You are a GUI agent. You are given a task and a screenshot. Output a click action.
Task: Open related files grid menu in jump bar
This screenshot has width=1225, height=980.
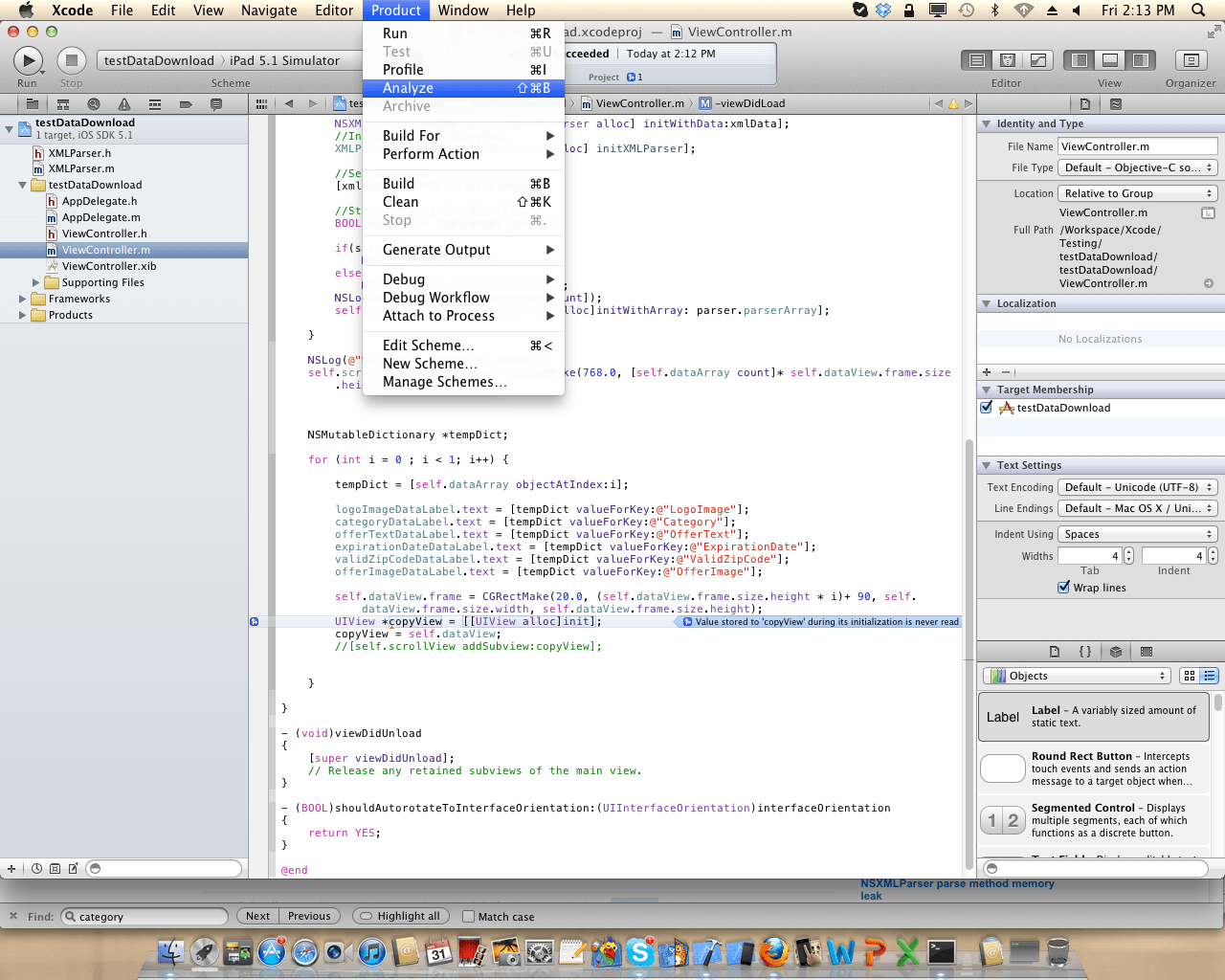pyautogui.click(x=261, y=103)
